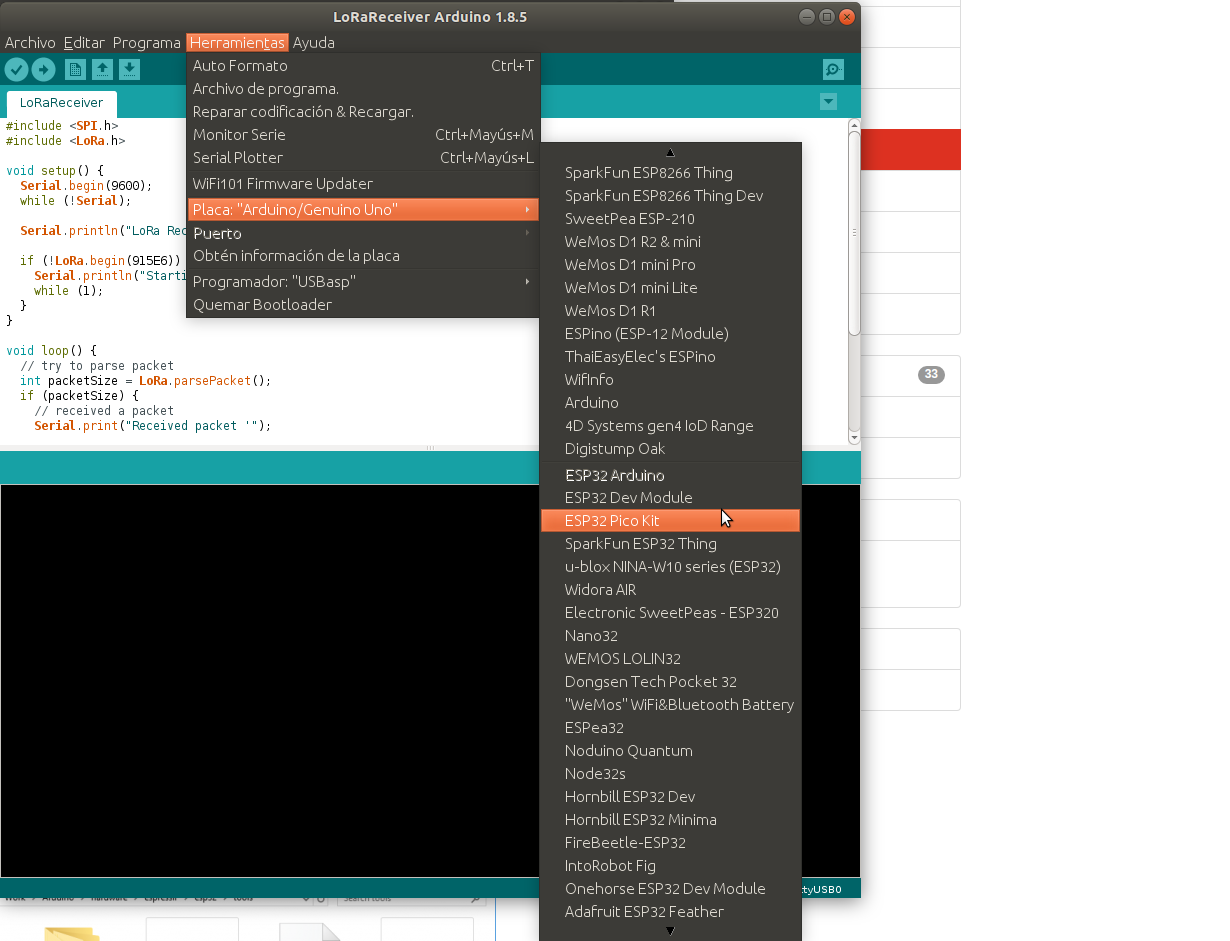This screenshot has height=941, width=1230.
Task: Choose Auto Formato menu entry
Action: click(363, 66)
